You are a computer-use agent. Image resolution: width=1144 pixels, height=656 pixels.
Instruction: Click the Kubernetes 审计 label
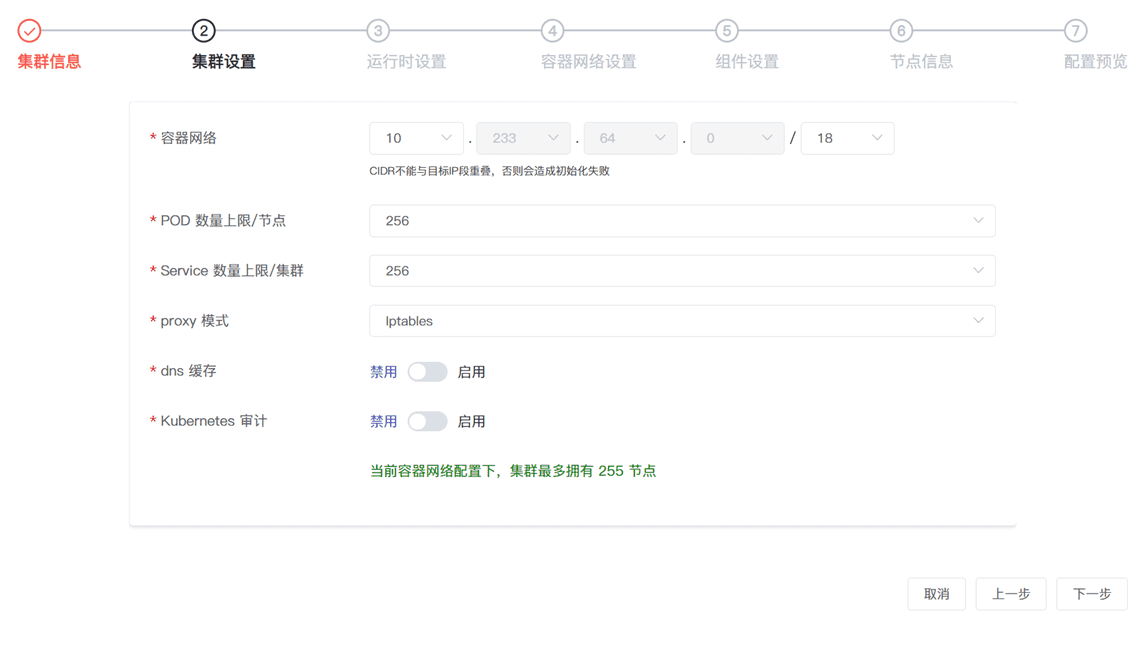pyautogui.click(x=213, y=421)
